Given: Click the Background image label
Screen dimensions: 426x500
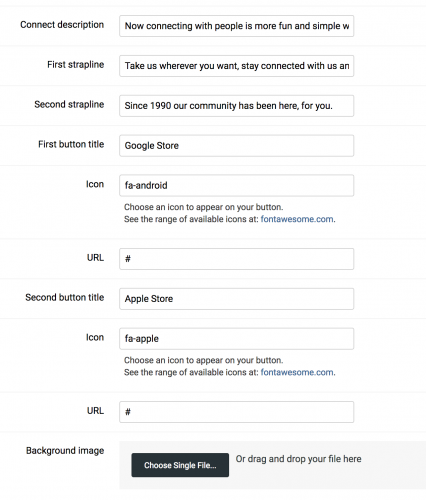Looking at the screenshot, I should tap(65, 451).
